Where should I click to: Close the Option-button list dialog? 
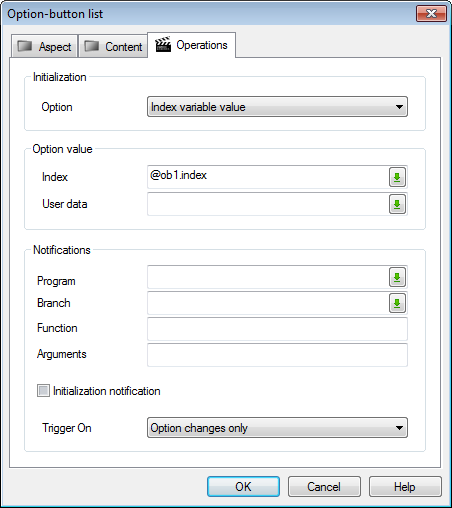[x=431, y=14]
